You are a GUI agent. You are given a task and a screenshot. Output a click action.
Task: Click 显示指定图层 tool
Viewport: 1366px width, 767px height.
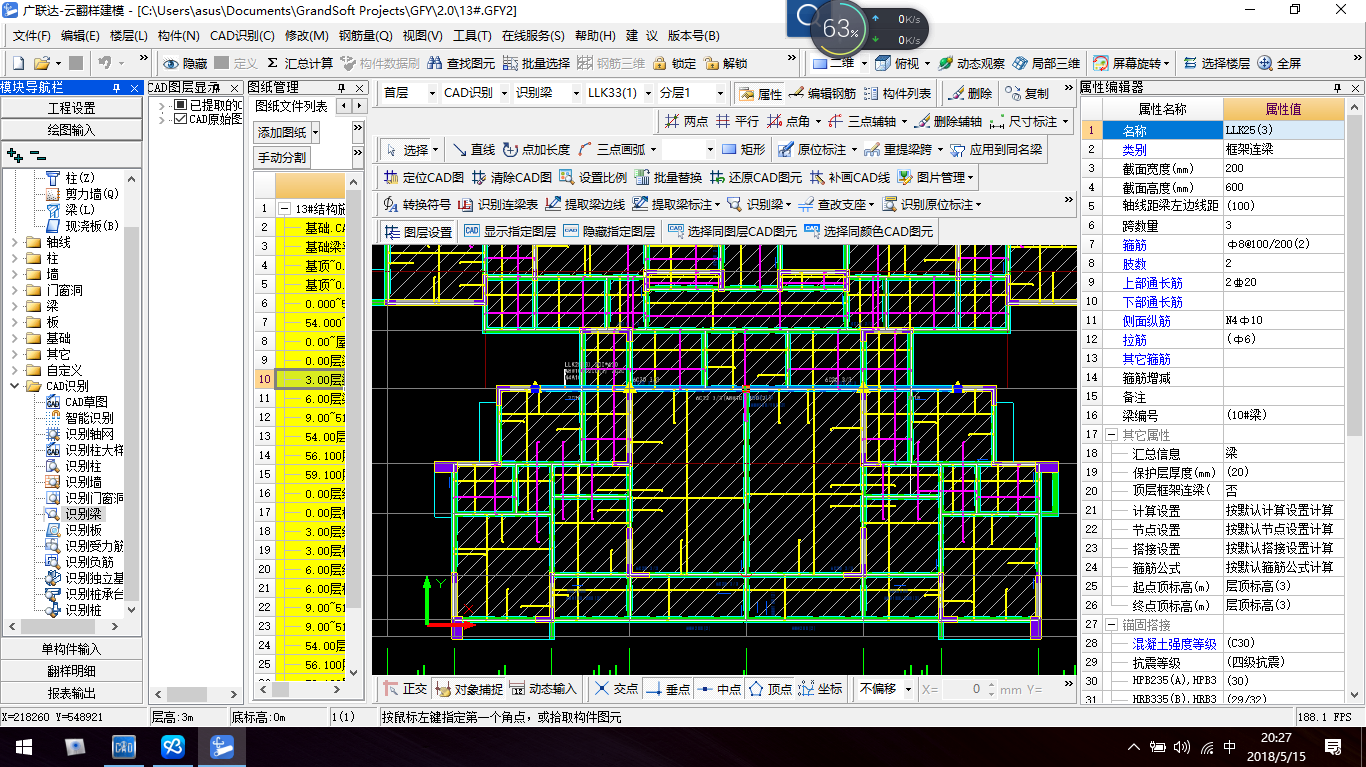[x=510, y=232]
